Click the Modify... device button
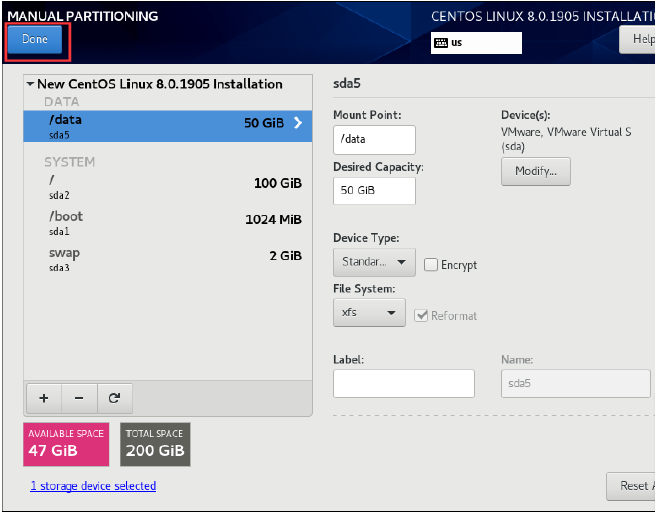655x512 pixels. (536, 171)
